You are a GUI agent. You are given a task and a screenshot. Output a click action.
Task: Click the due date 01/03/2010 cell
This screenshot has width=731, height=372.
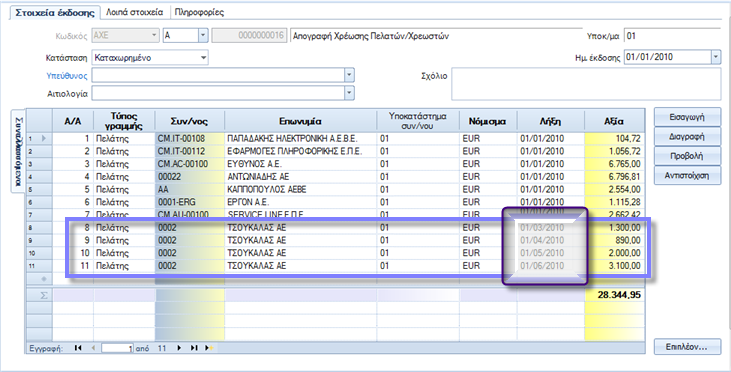pyautogui.click(x=551, y=227)
